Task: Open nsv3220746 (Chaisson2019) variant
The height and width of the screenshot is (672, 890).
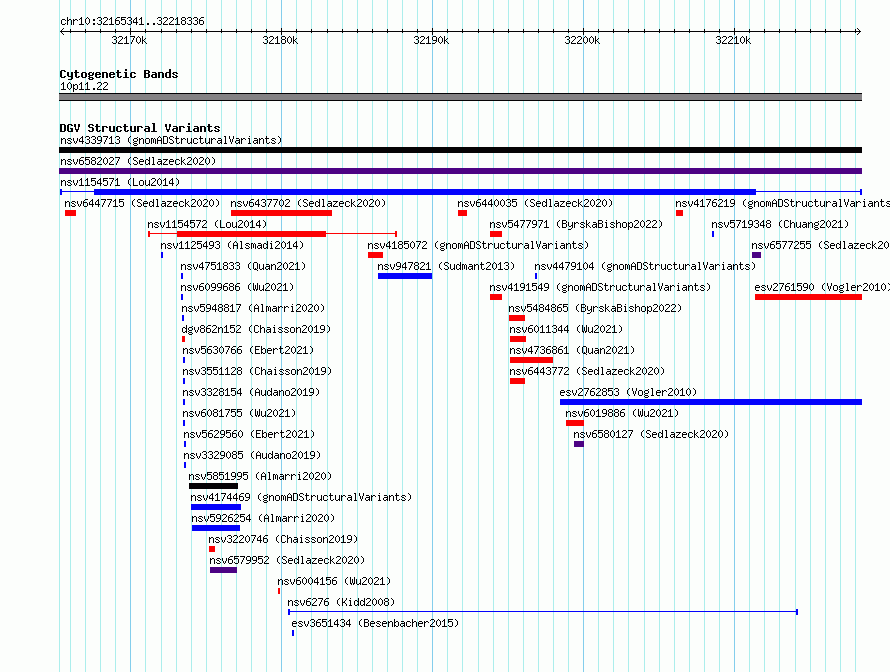Action: pos(283,539)
